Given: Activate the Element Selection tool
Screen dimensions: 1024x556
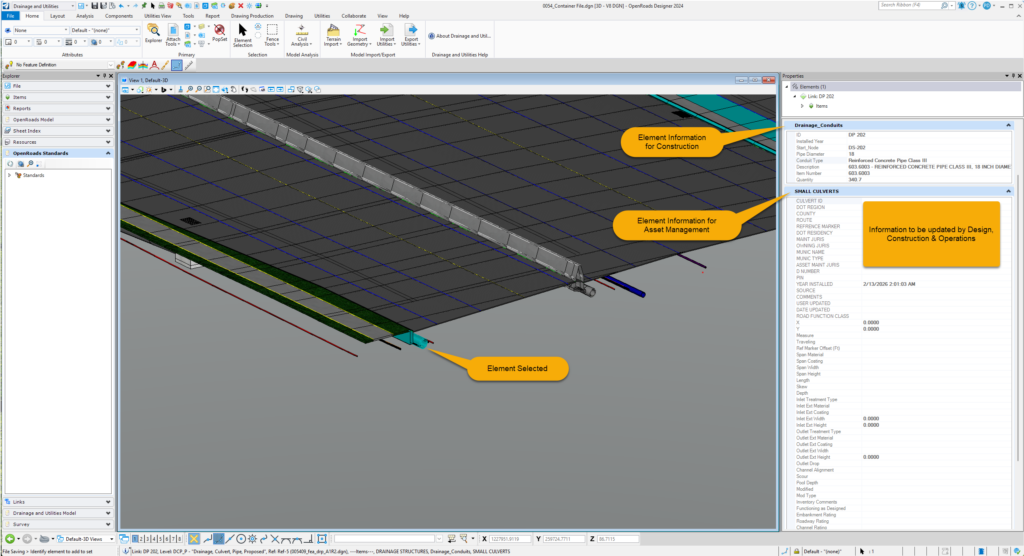Looking at the screenshot, I should point(242,35).
